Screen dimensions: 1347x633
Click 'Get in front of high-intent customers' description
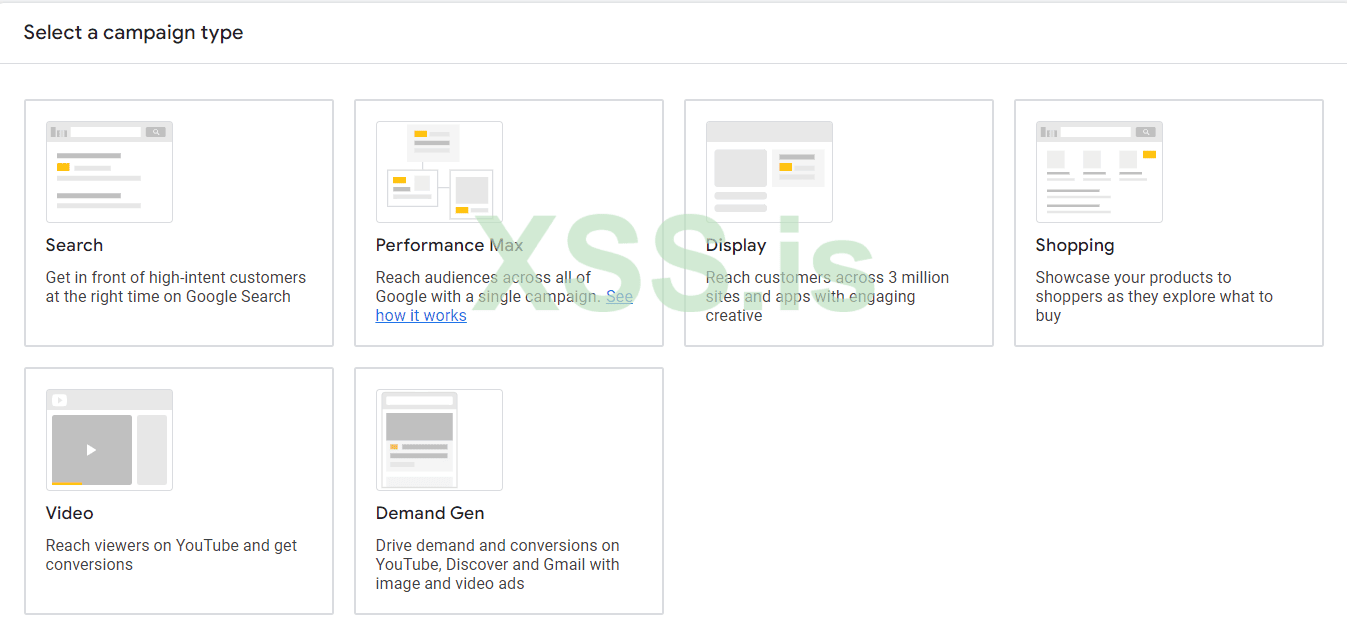[x=176, y=287]
